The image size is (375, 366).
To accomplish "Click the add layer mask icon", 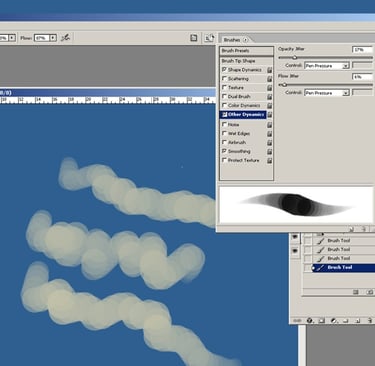I will 321,321.
